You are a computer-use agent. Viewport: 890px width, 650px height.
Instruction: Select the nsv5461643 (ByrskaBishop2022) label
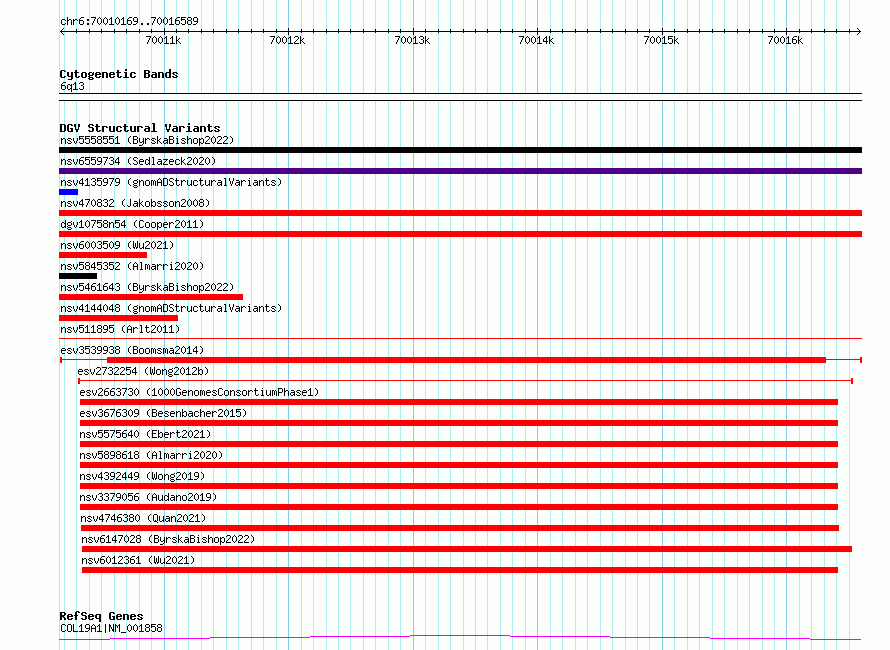tap(147, 287)
